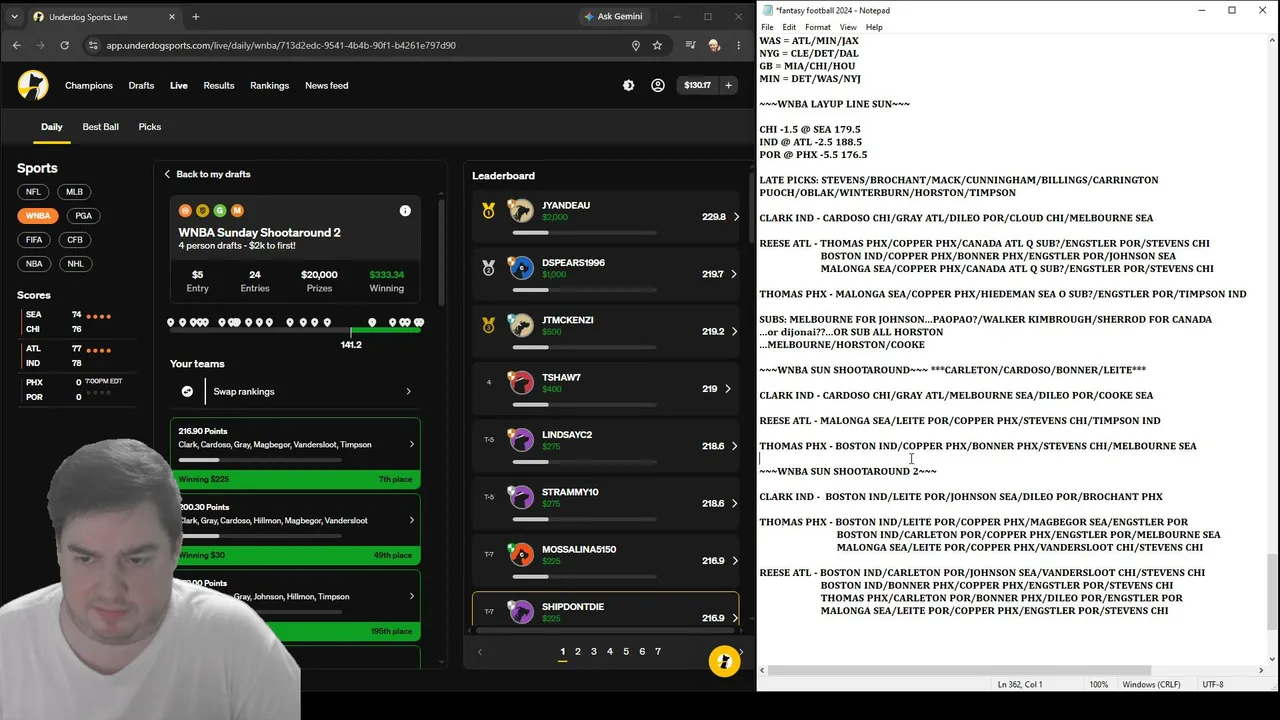Image resolution: width=1280 pixels, height=720 pixels.
Task: Open the Chrome three-dot menu
Action: (x=738, y=45)
